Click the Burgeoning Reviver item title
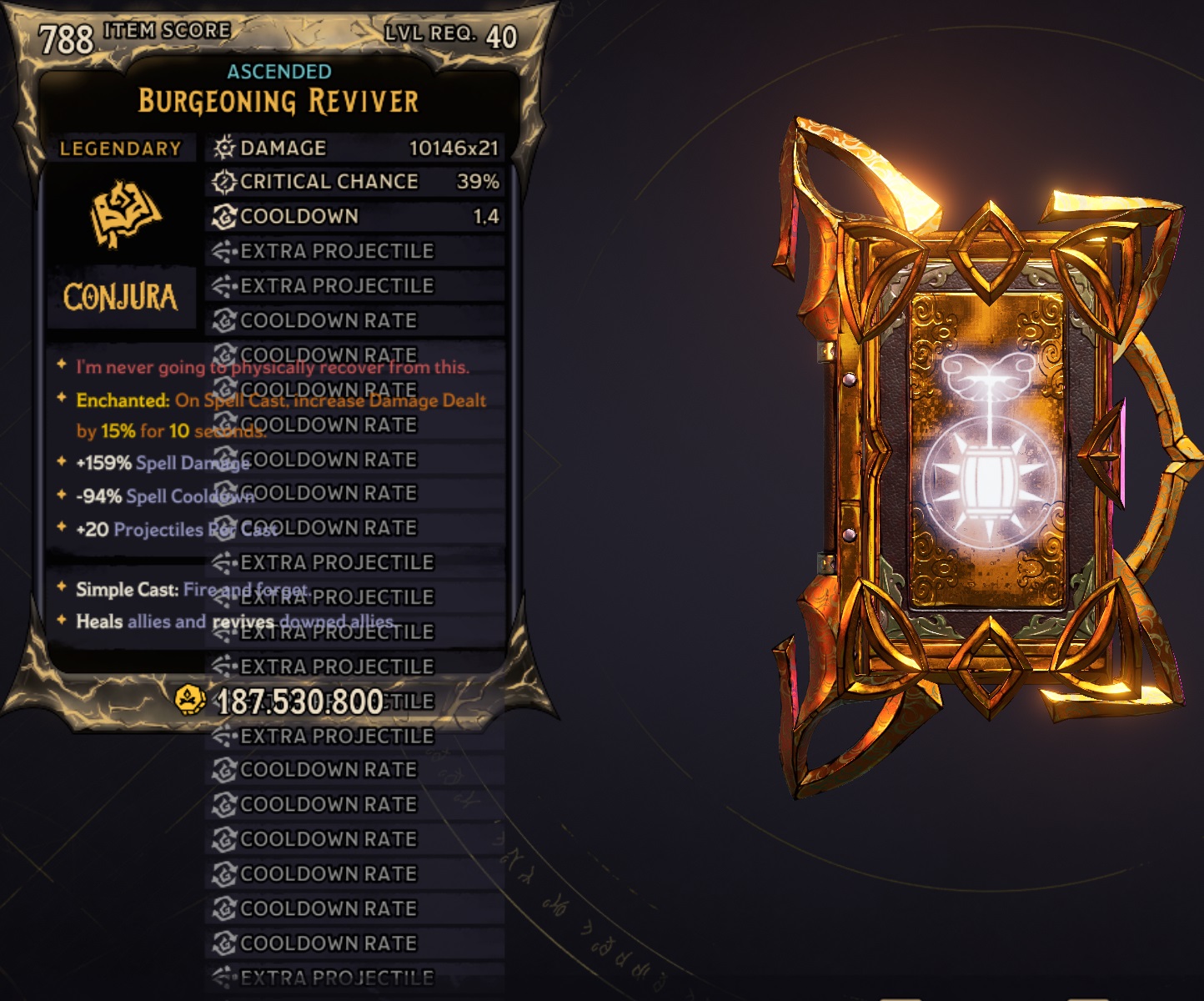The height and width of the screenshot is (1001, 1204). (x=278, y=102)
